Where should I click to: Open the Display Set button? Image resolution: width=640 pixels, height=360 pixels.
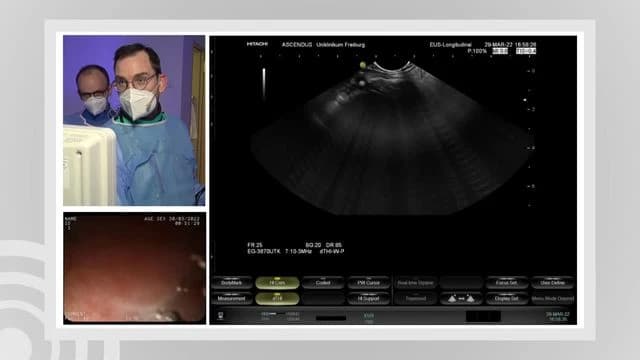(507, 298)
